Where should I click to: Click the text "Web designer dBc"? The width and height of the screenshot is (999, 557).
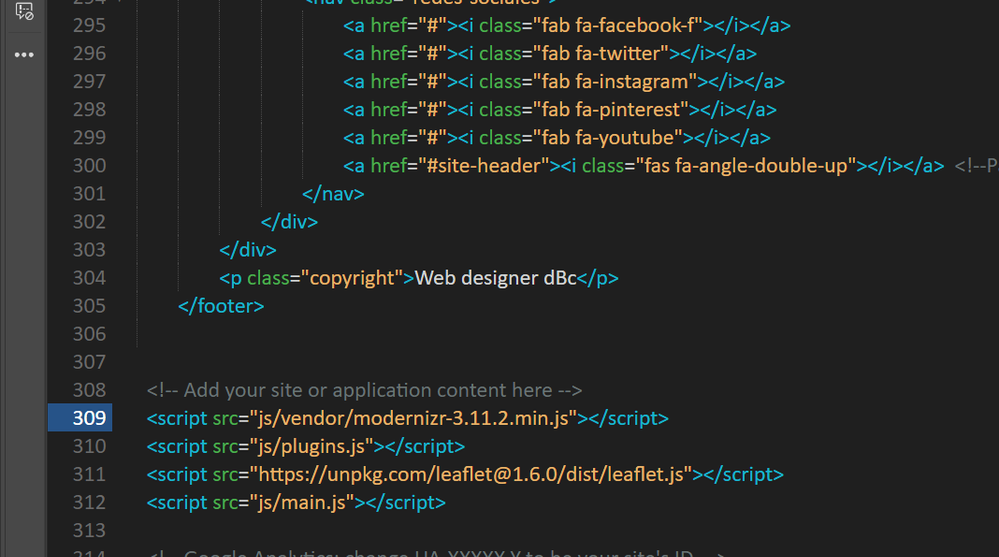(x=496, y=278)
